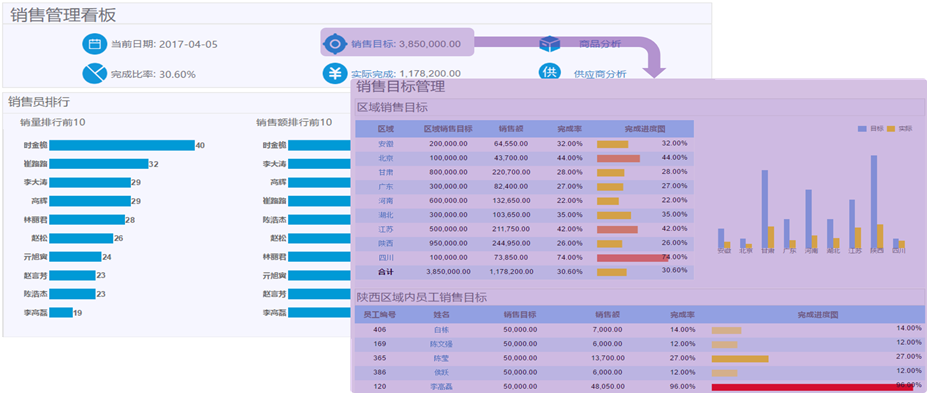Click the 合计 total row label

coord(386,272)
